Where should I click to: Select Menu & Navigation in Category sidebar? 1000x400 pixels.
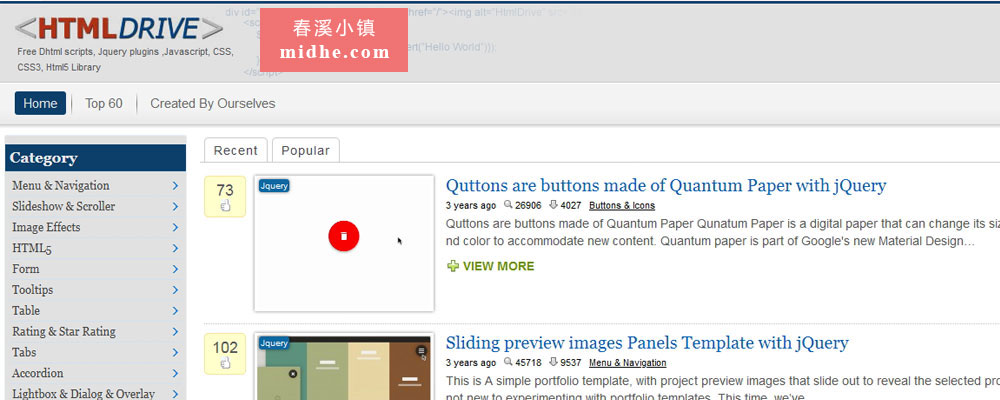point(61,186)
